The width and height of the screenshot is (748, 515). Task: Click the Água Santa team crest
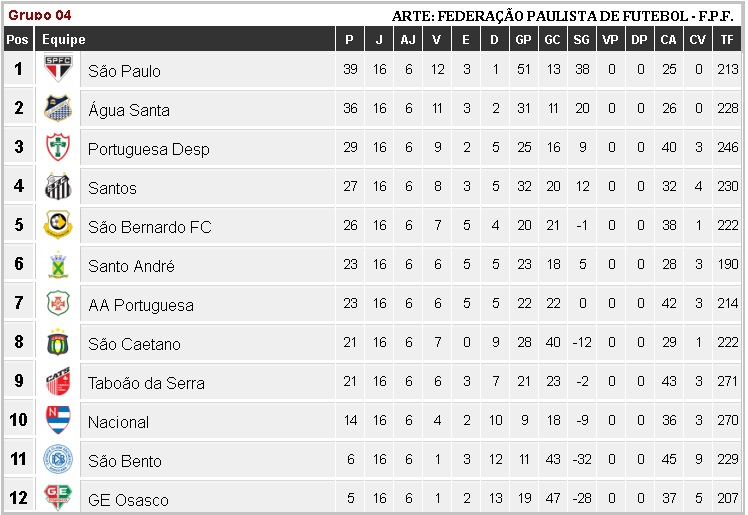pos(57,109)
